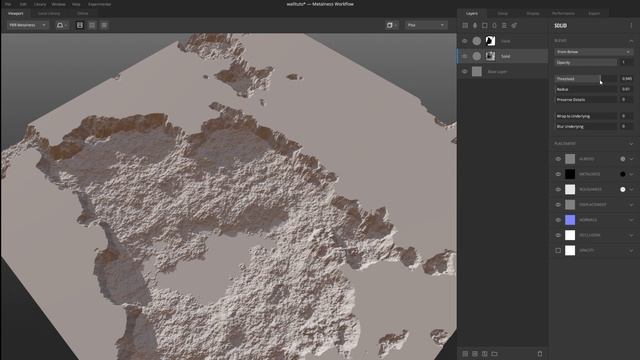This screenshot has width=640, height=360.
Task: Switch to the Local Library tab
Action: click(x=49, y=13)
